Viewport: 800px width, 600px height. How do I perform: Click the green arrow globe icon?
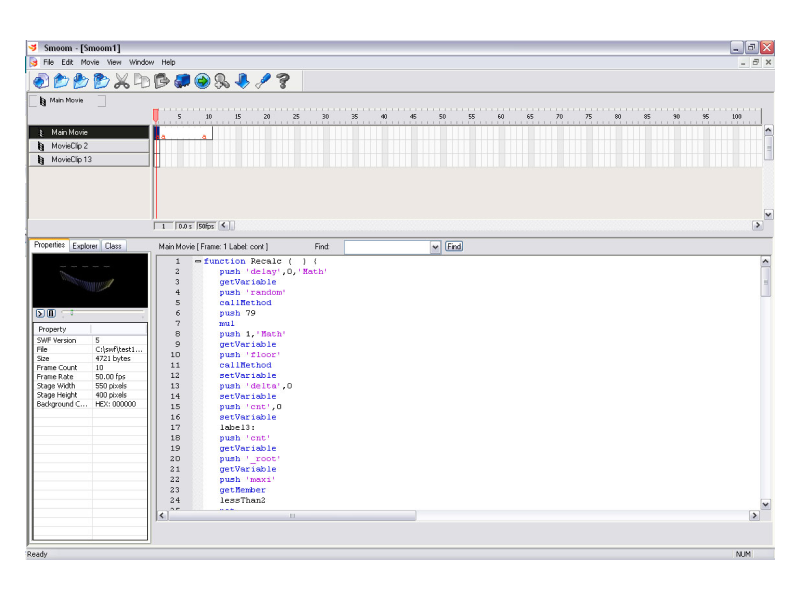(x=202, y=81)
